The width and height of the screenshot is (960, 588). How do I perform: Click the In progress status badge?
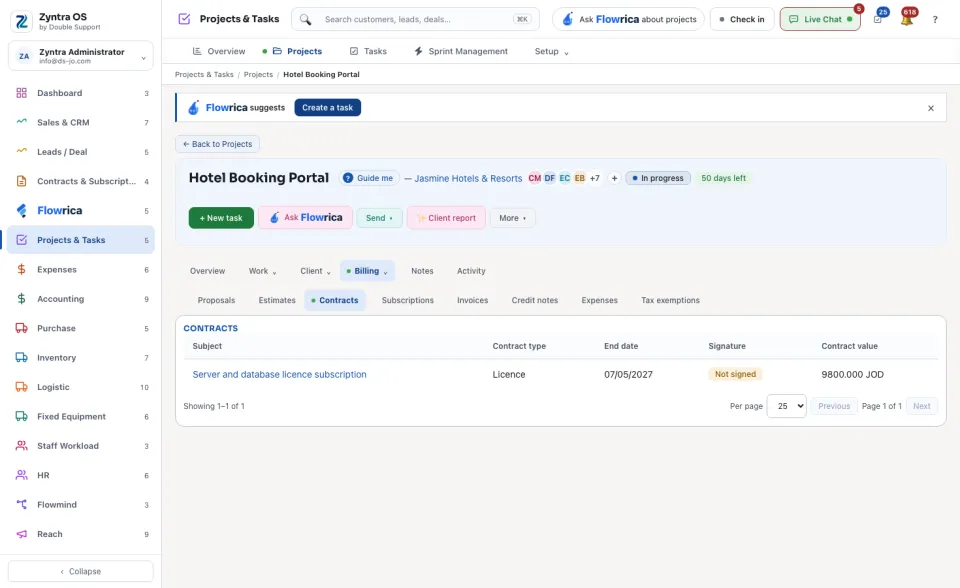(x=658, y=178)
